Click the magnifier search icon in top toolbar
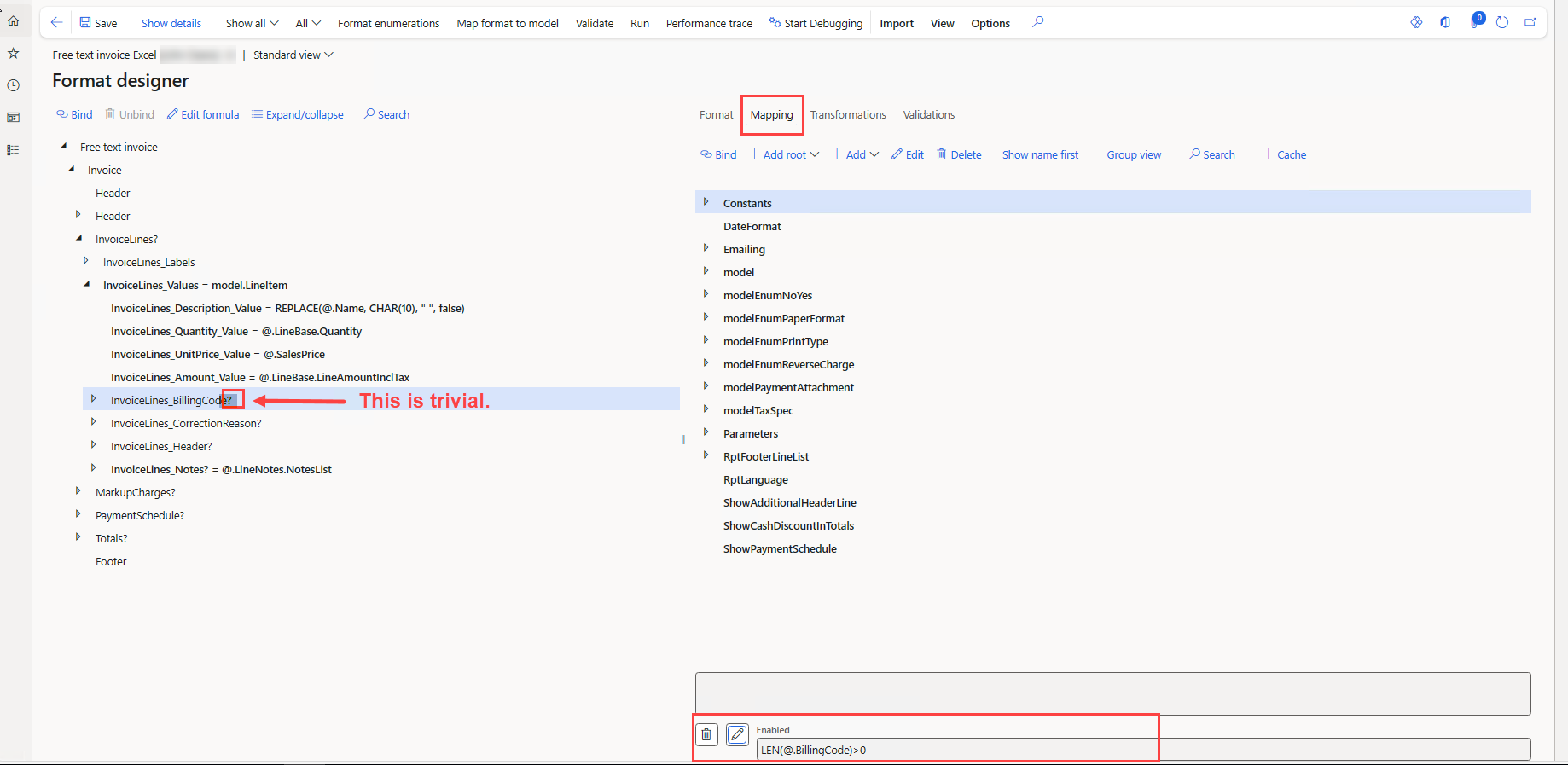The height and width of the screenshot is (765, 1568). point(1037,22)
